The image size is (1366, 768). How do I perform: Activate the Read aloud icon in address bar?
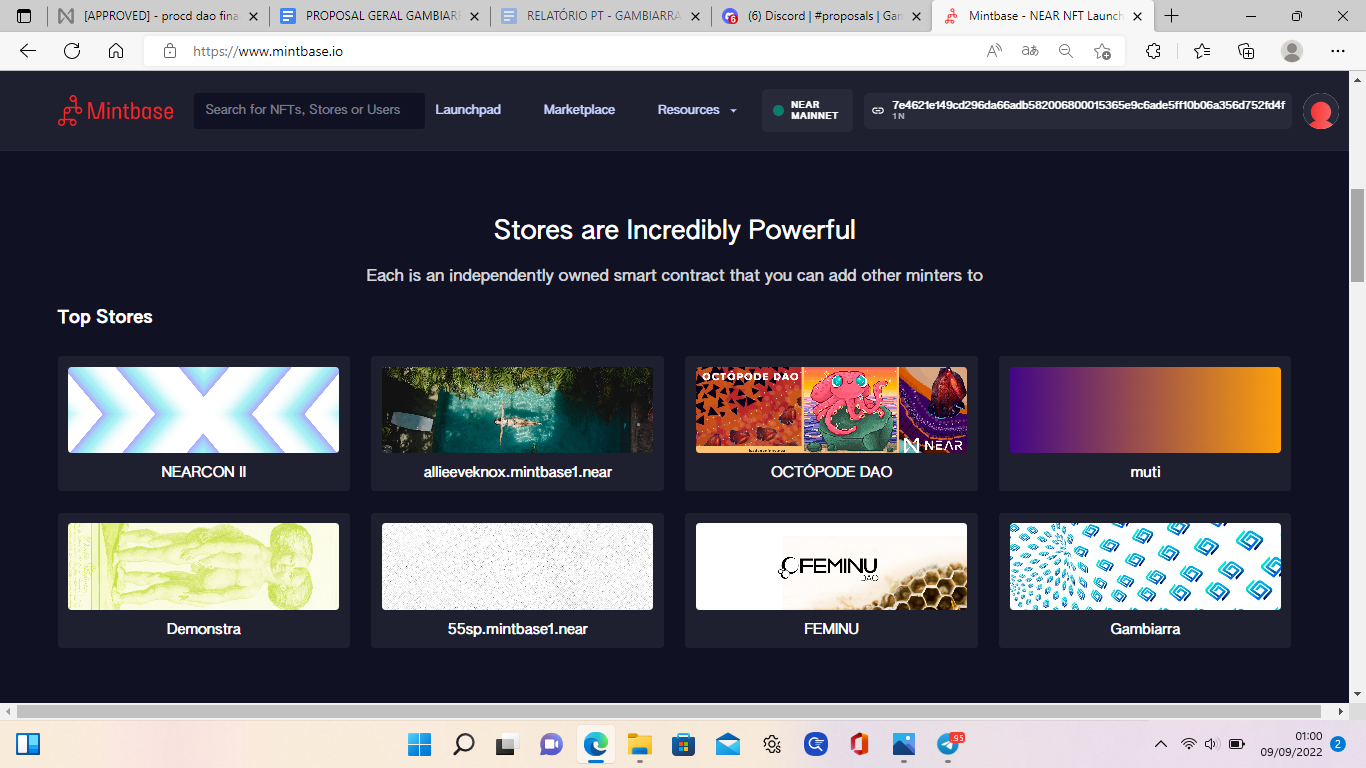pyautogui.click(x=994, y=51)
